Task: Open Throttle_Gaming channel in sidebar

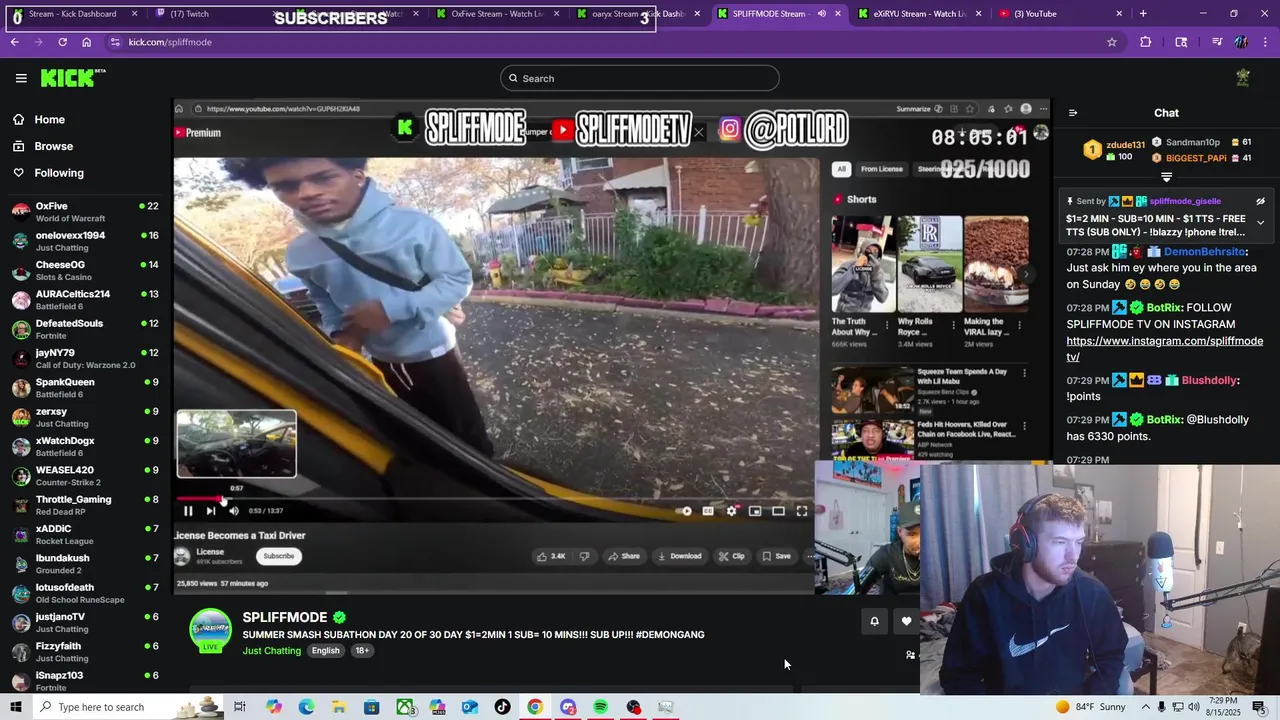Action: (x=85, y=505)
